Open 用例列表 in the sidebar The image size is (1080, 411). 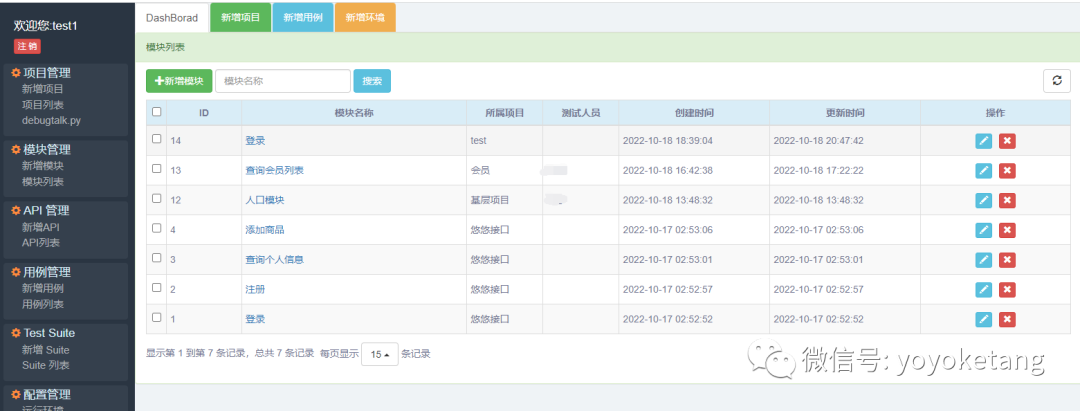tap(43, 304)
